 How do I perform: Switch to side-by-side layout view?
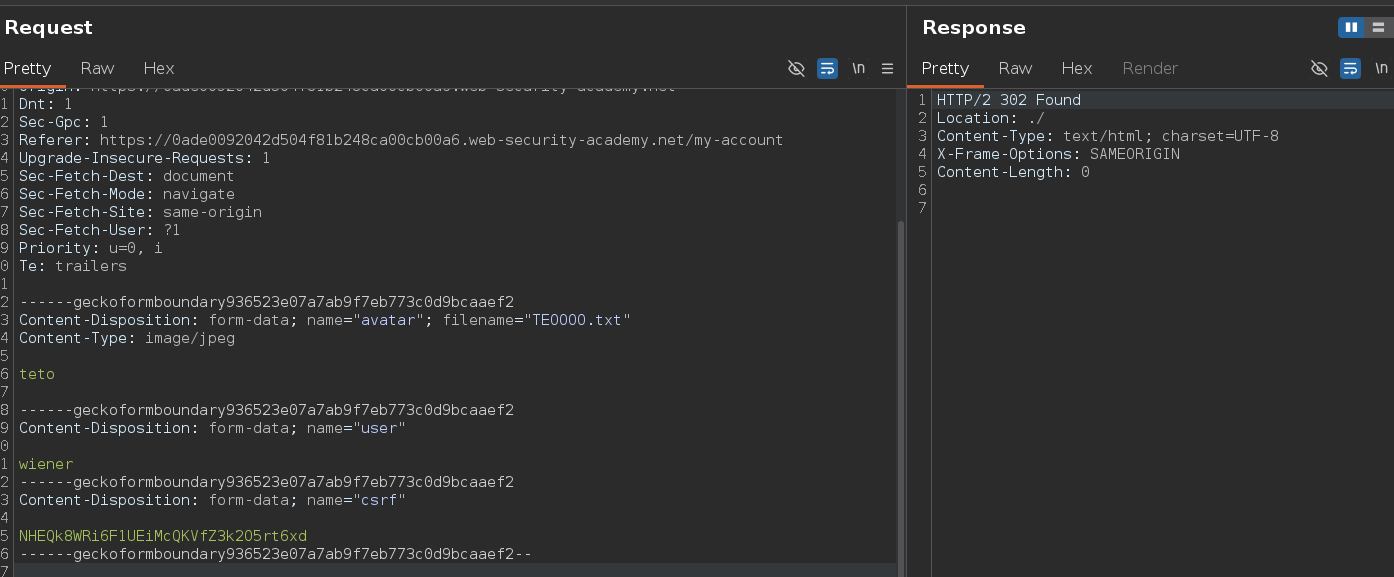pyautogui.click(x=1351, y=27)
